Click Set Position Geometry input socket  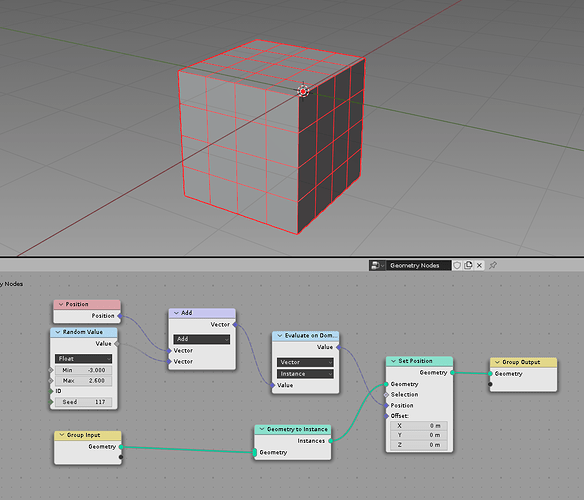coord(387,384)
